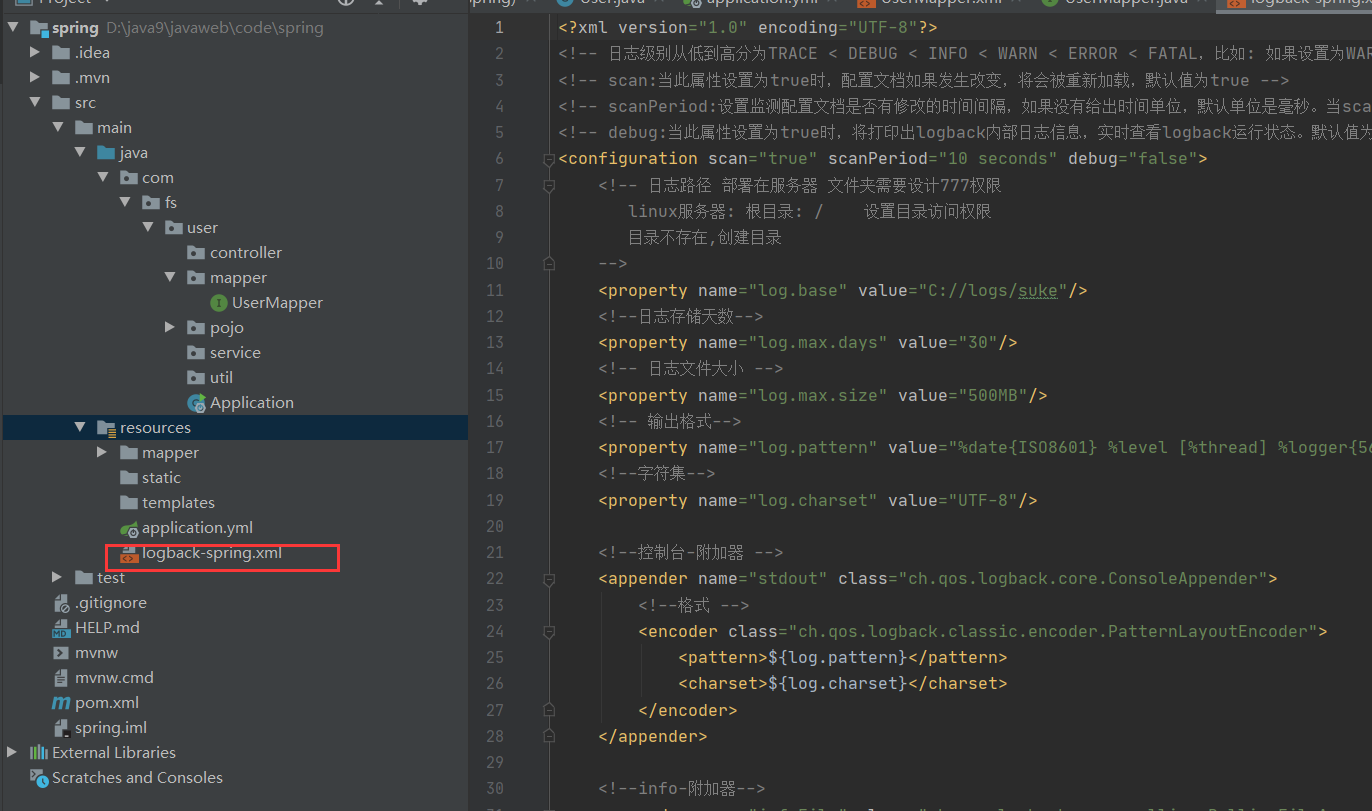
Task: Click 'ch.qos.logback.core.ConsoleAppender' class text
Action: coord(1082,579)
